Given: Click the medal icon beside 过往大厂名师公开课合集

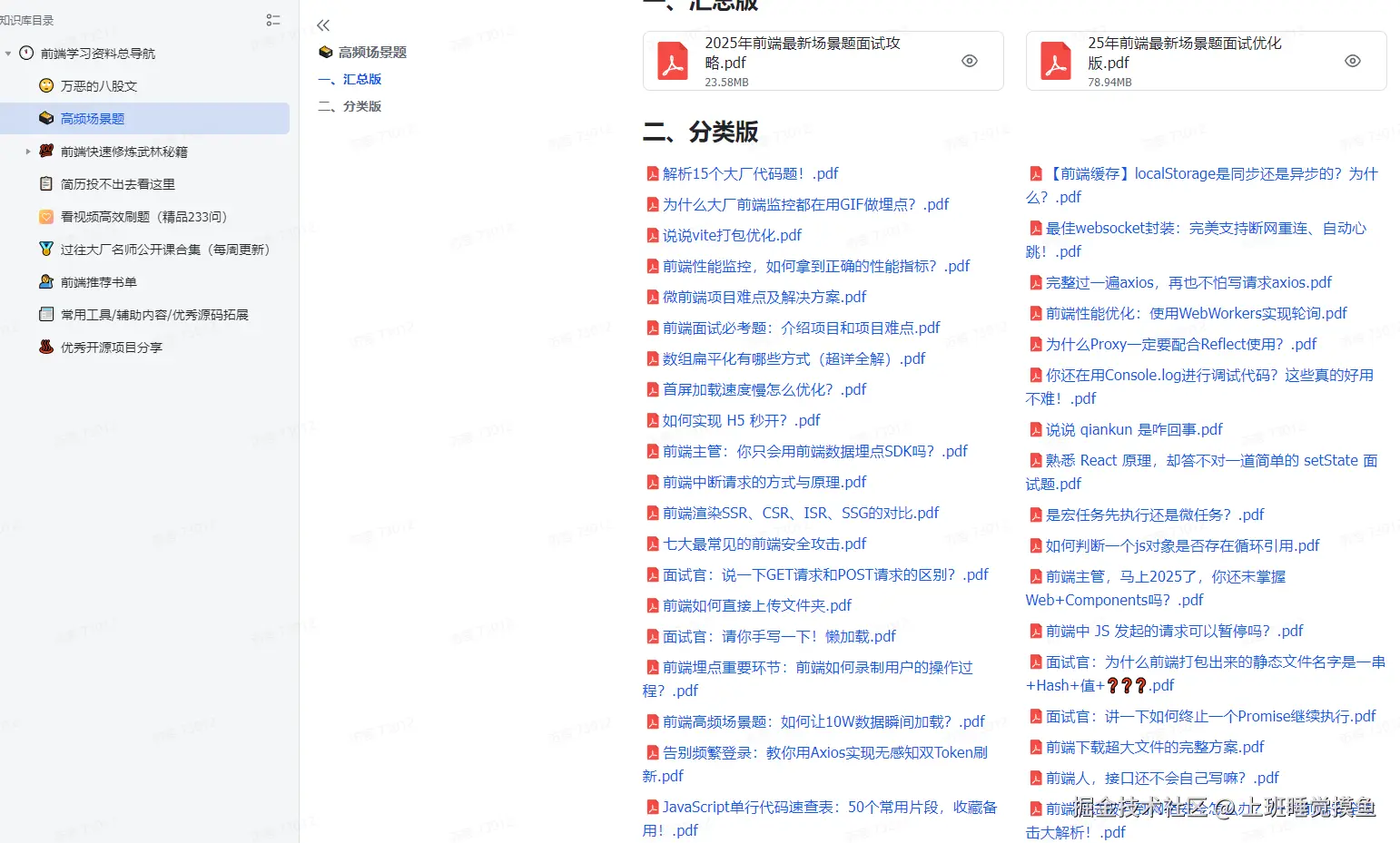Looking at the screenshot, I should (46, 249).
